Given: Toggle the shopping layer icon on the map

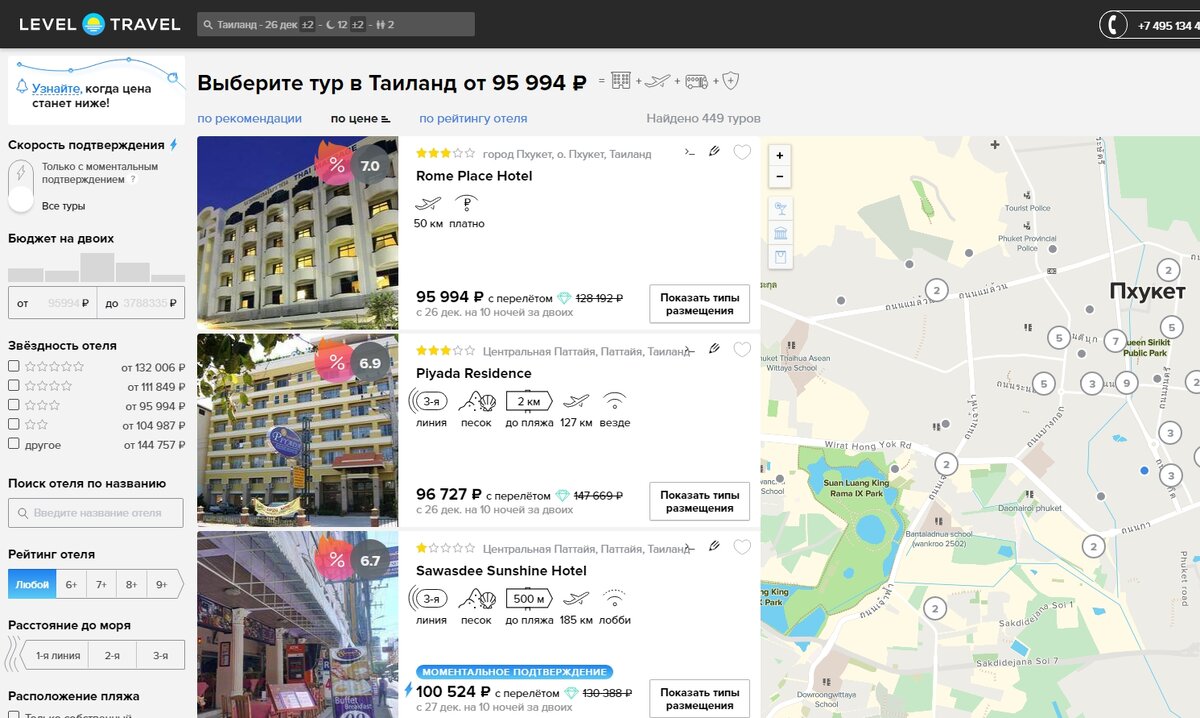Looking at the screenshot, I should [x=780, y=257].
